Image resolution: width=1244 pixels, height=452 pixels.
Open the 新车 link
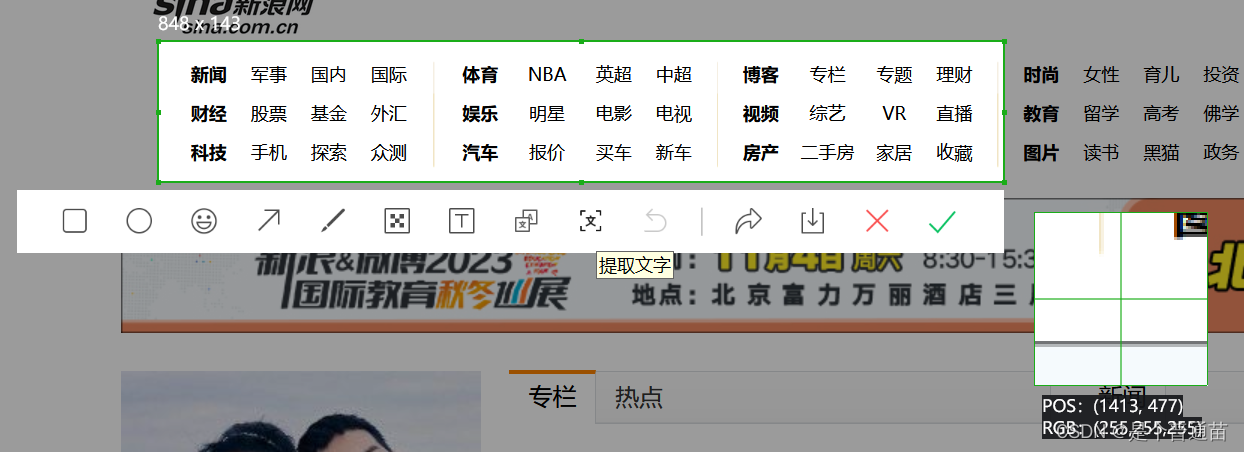[x=674, y=153]
